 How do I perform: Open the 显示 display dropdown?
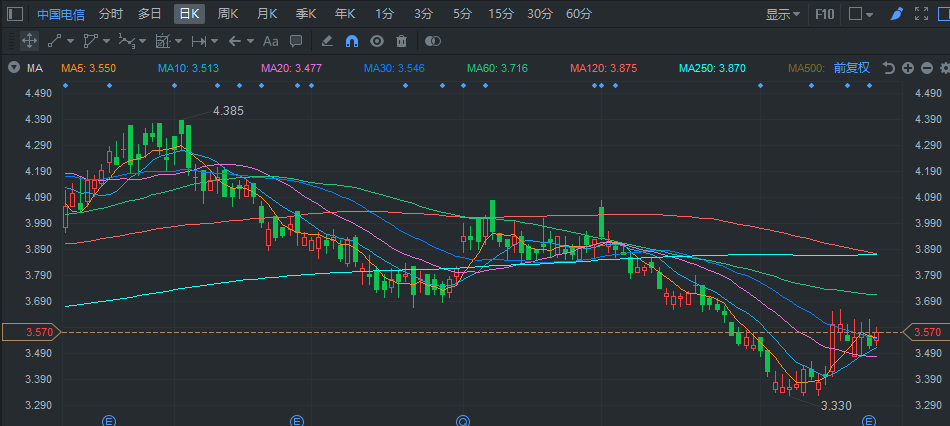coord(783,14)
